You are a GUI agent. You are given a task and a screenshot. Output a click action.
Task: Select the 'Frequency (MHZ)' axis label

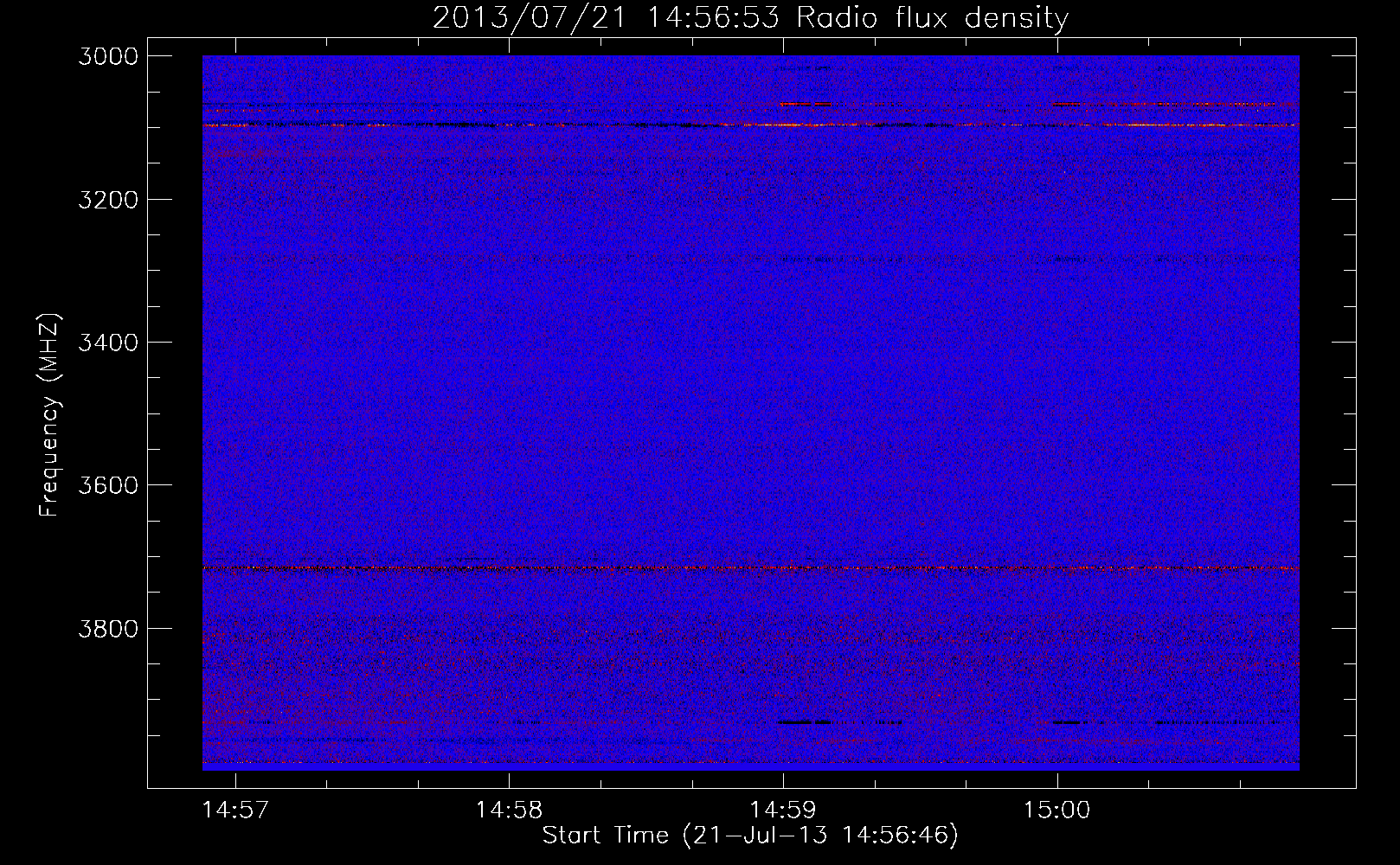click(x=50, y=415)
